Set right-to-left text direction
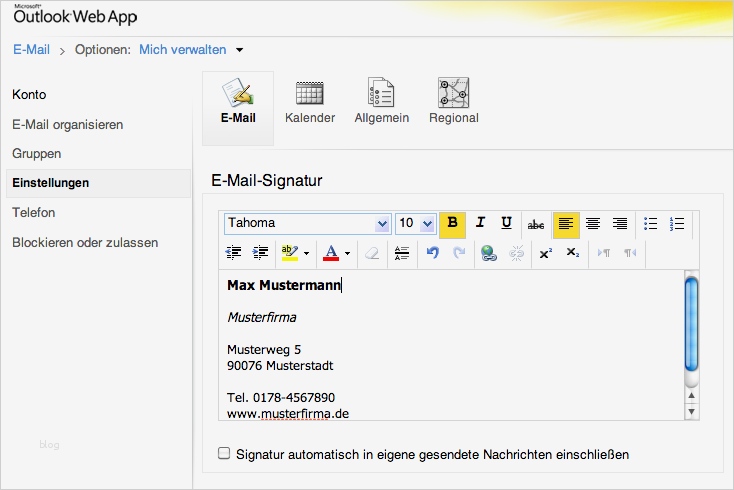734x490 pixels. click(x=630, y=253)
